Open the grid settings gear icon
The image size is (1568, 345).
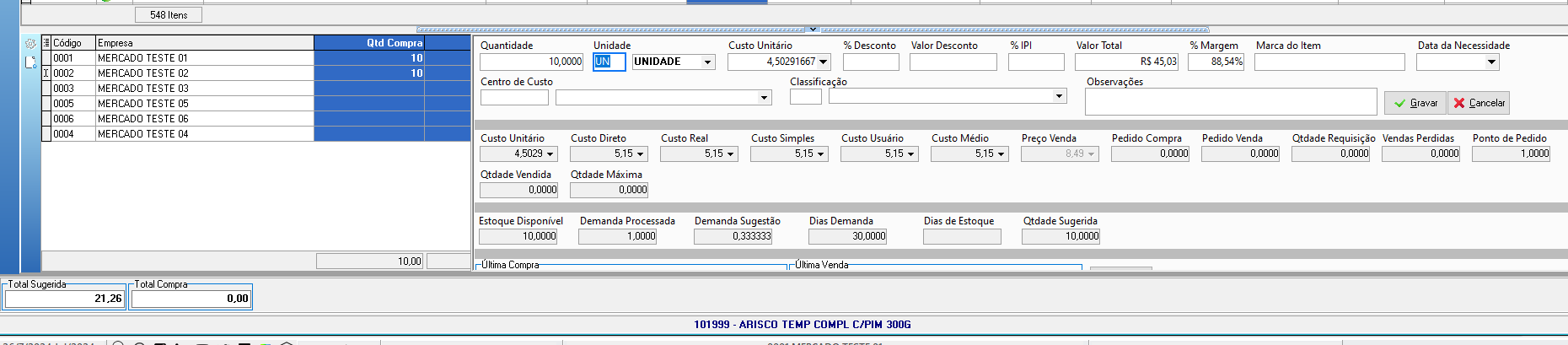pos(30,43)
